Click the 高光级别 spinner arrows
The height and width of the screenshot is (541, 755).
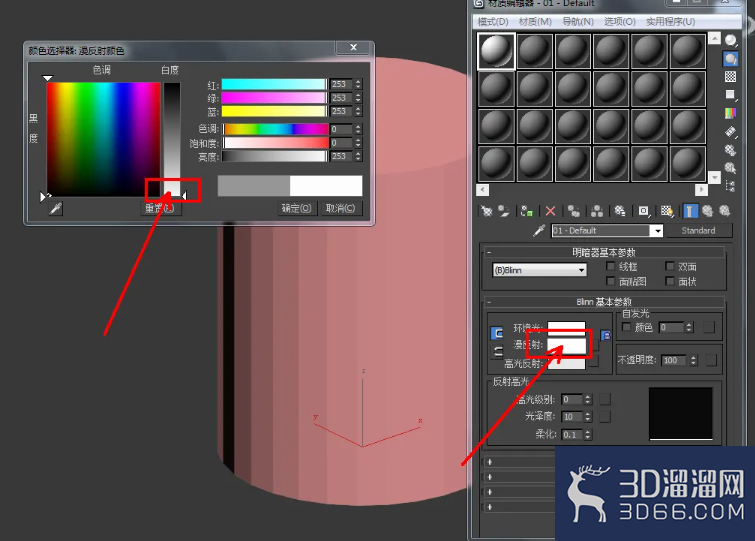(587, 399)
